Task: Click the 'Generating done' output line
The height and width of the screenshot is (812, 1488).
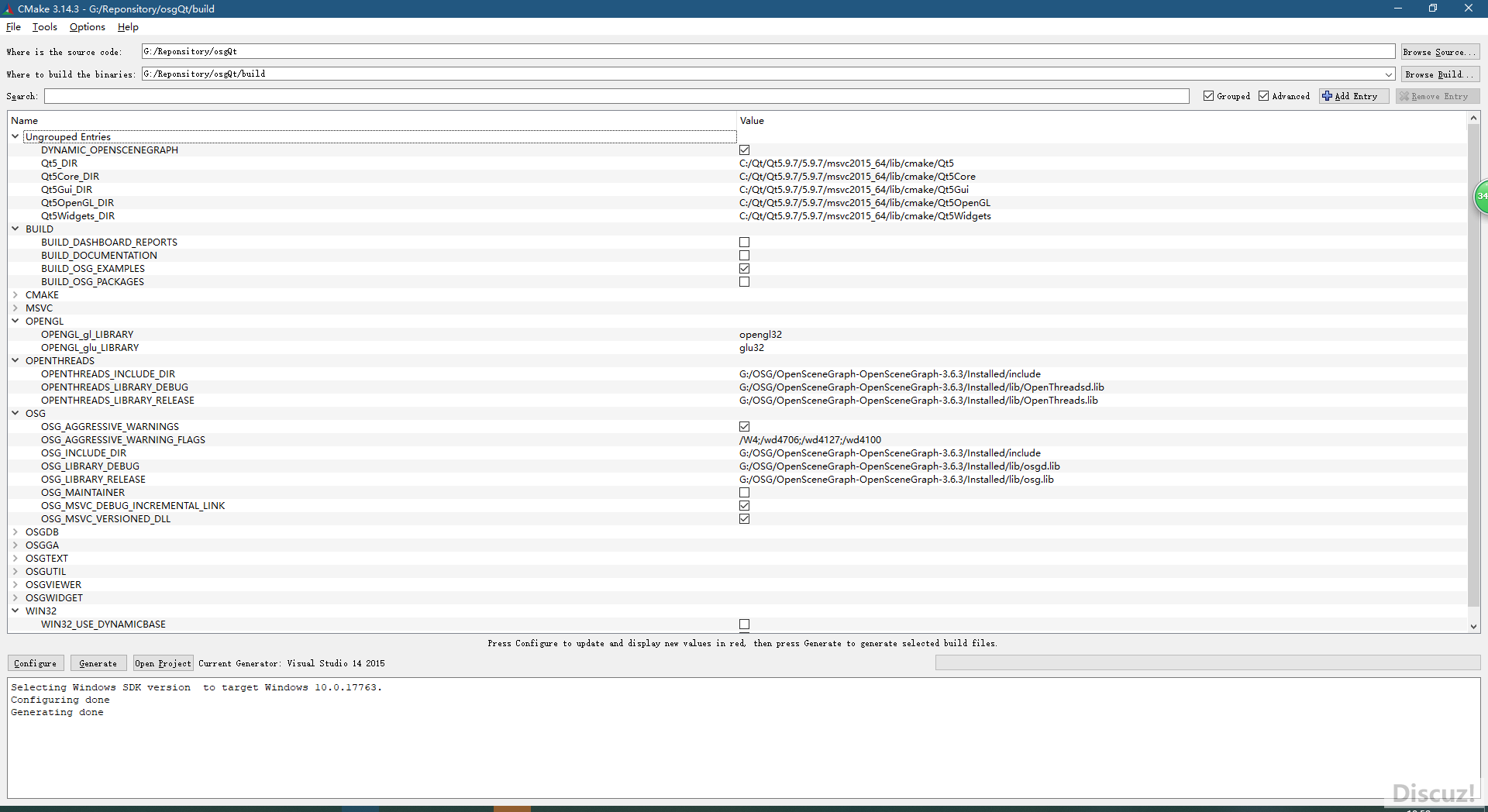Action: coord(57,713)
